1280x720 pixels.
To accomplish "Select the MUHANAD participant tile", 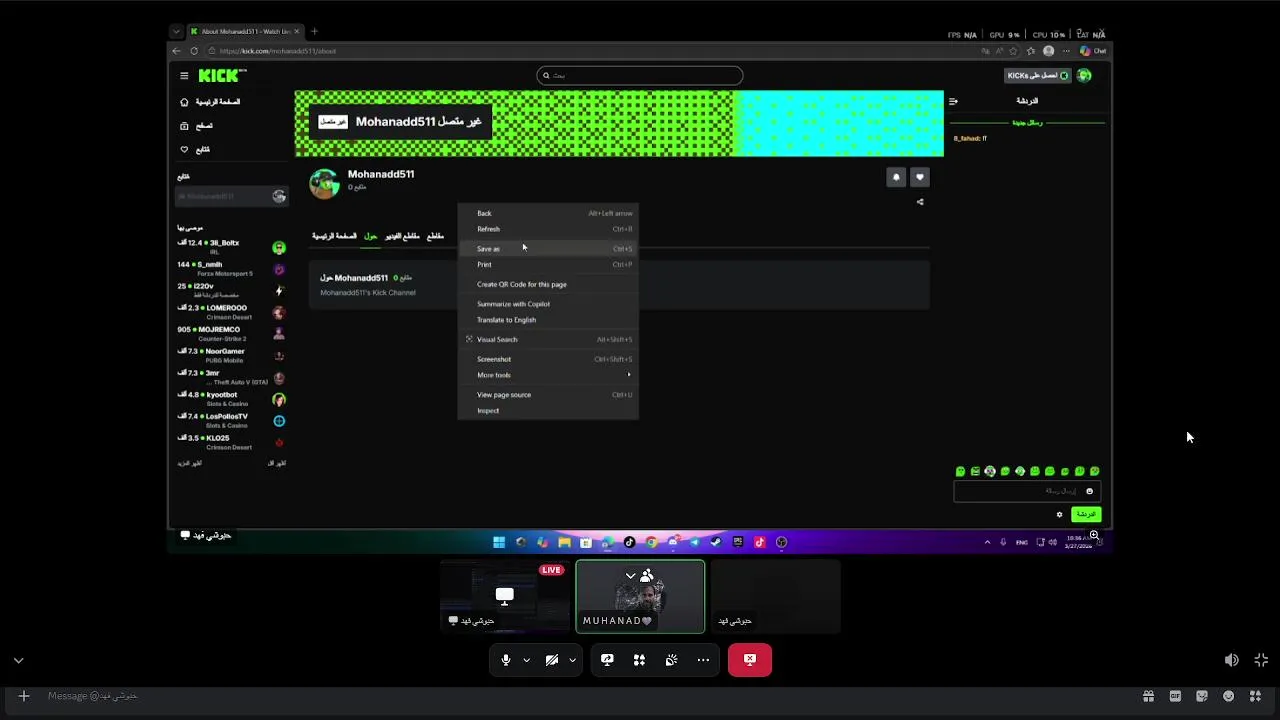I will click(640, 596).
